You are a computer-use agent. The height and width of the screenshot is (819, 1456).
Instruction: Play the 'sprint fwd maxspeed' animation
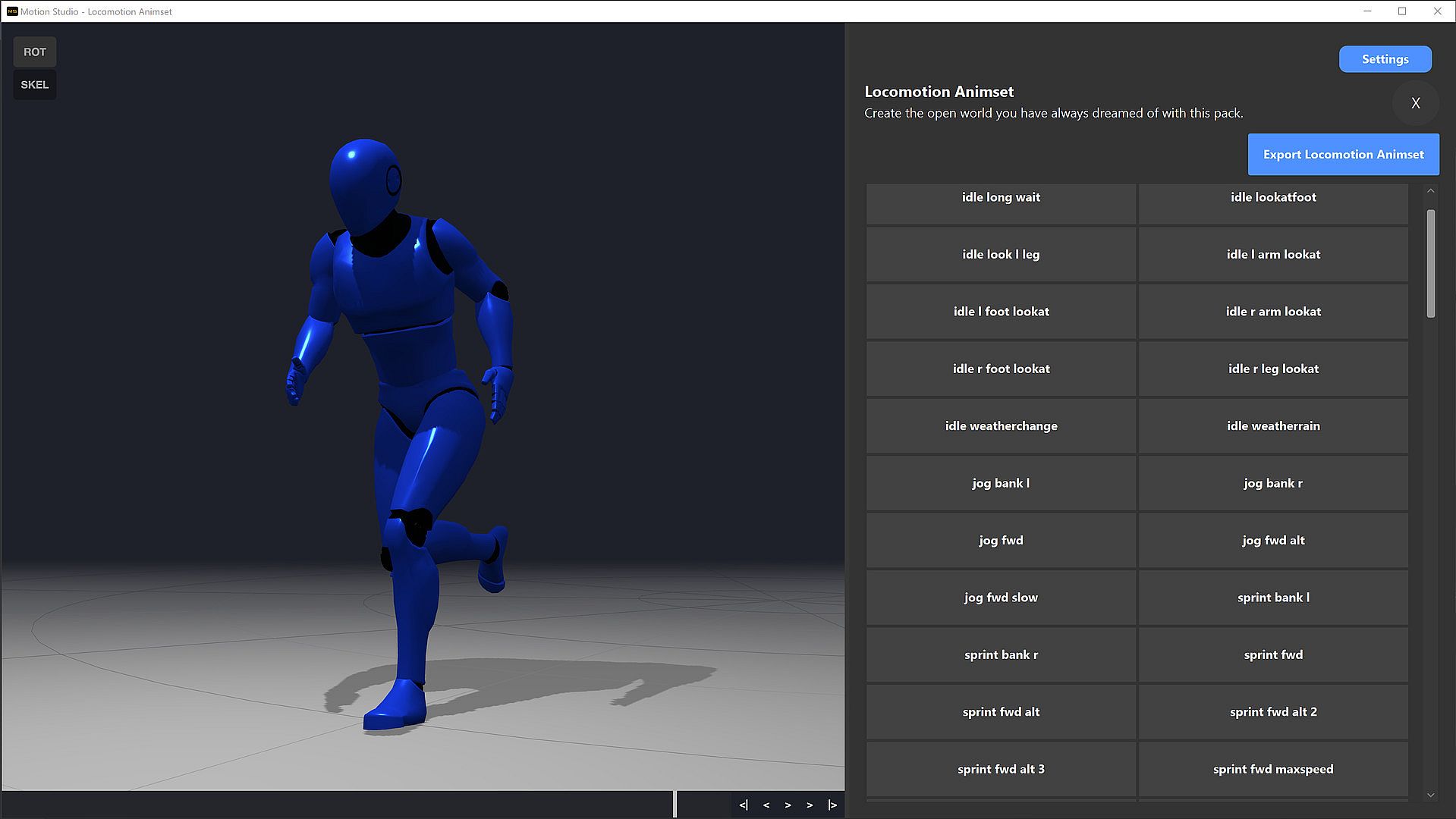[1272, 769]
